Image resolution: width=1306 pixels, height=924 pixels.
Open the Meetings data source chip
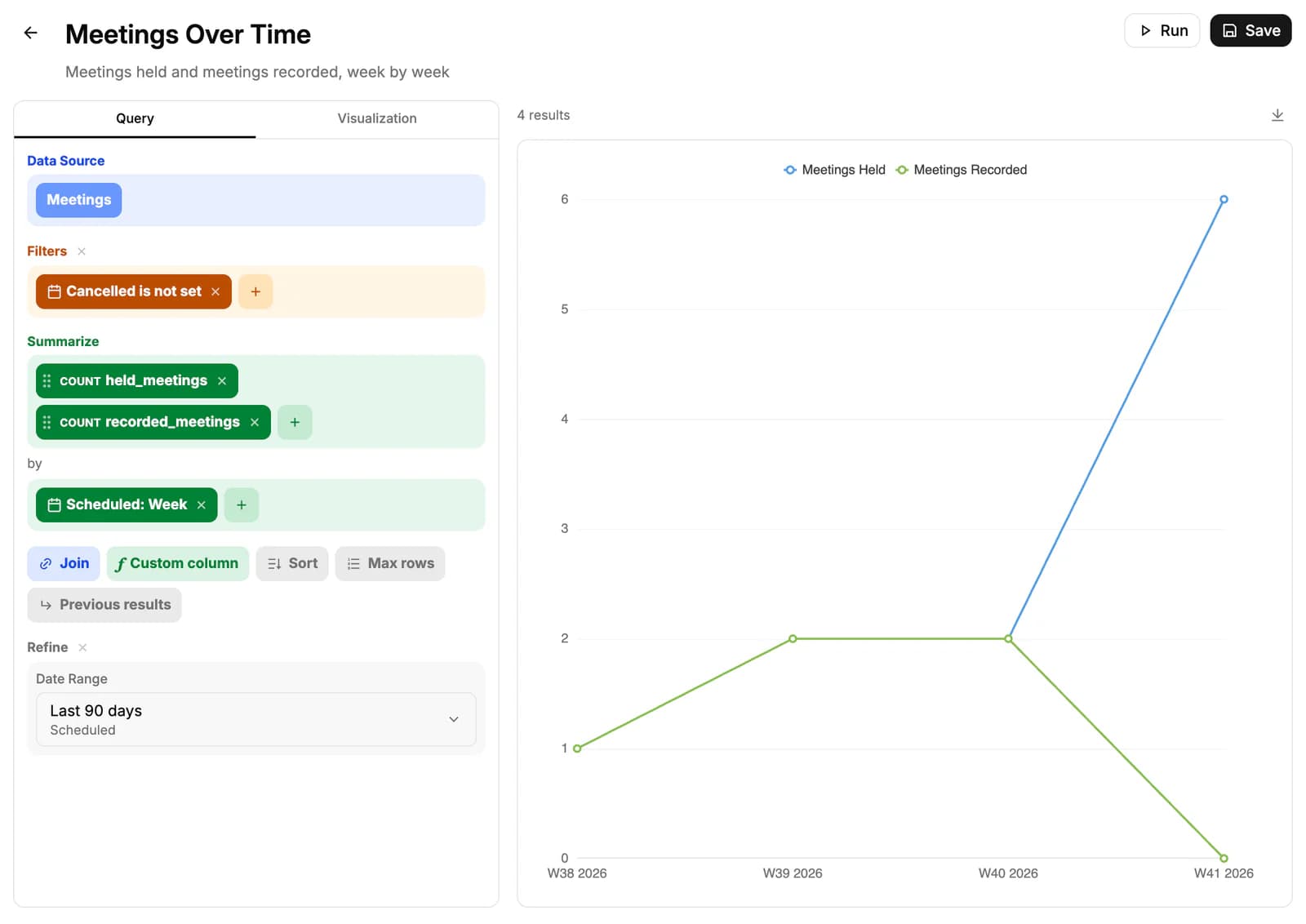(x=78, y=200)
